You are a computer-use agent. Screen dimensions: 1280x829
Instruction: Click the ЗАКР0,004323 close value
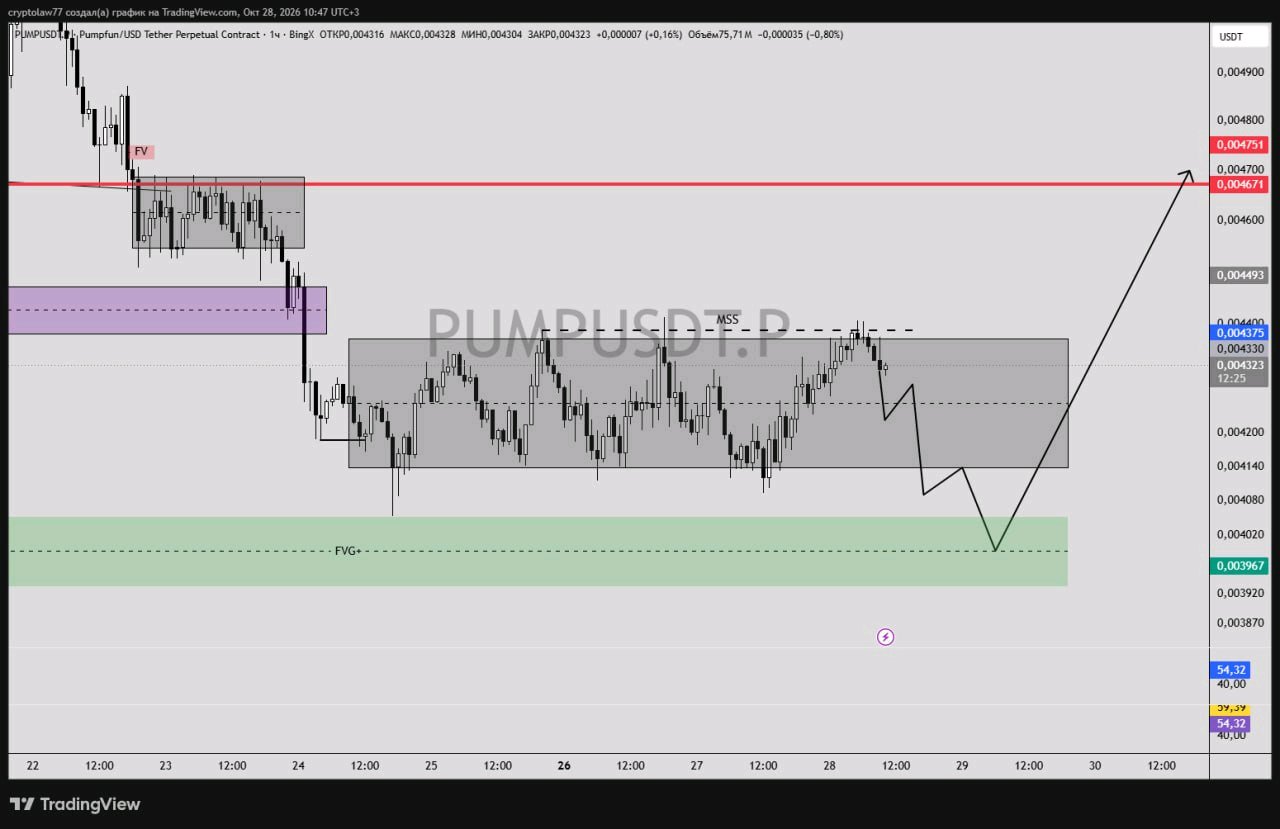tap(559, 35)
